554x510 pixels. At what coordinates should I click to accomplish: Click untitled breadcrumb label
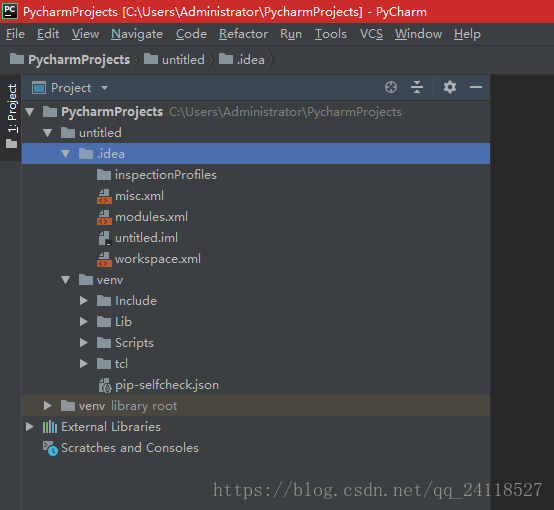(x=183, y=59)
